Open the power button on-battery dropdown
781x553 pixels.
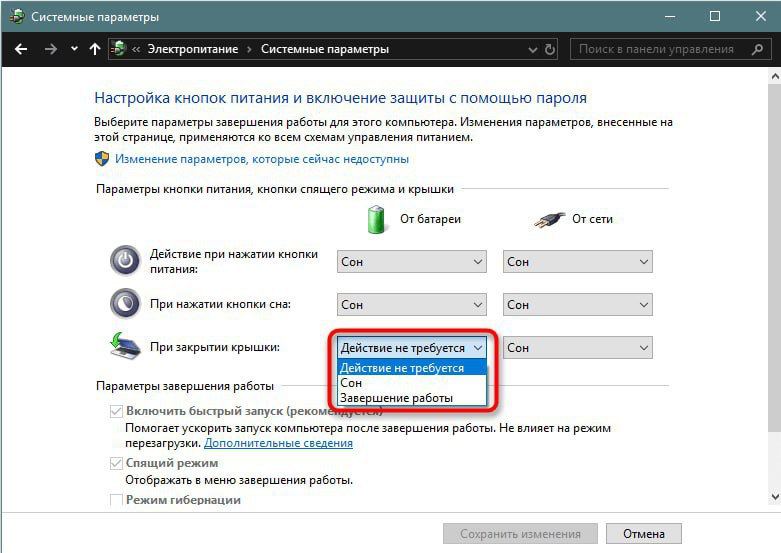(411, 262)
